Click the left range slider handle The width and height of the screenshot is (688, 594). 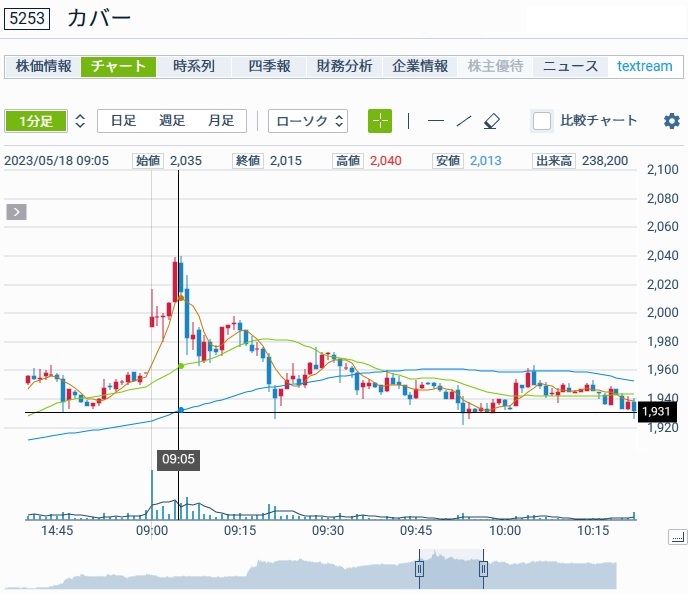click(x=420, y=569)
